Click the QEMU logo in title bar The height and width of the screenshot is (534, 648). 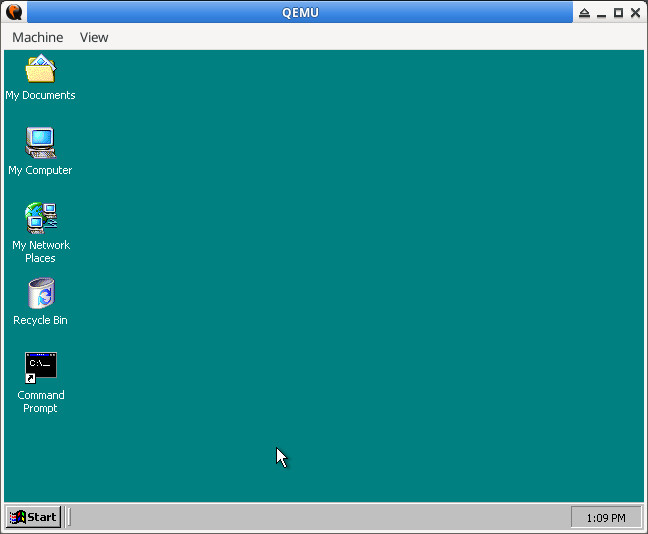point(14,12)
